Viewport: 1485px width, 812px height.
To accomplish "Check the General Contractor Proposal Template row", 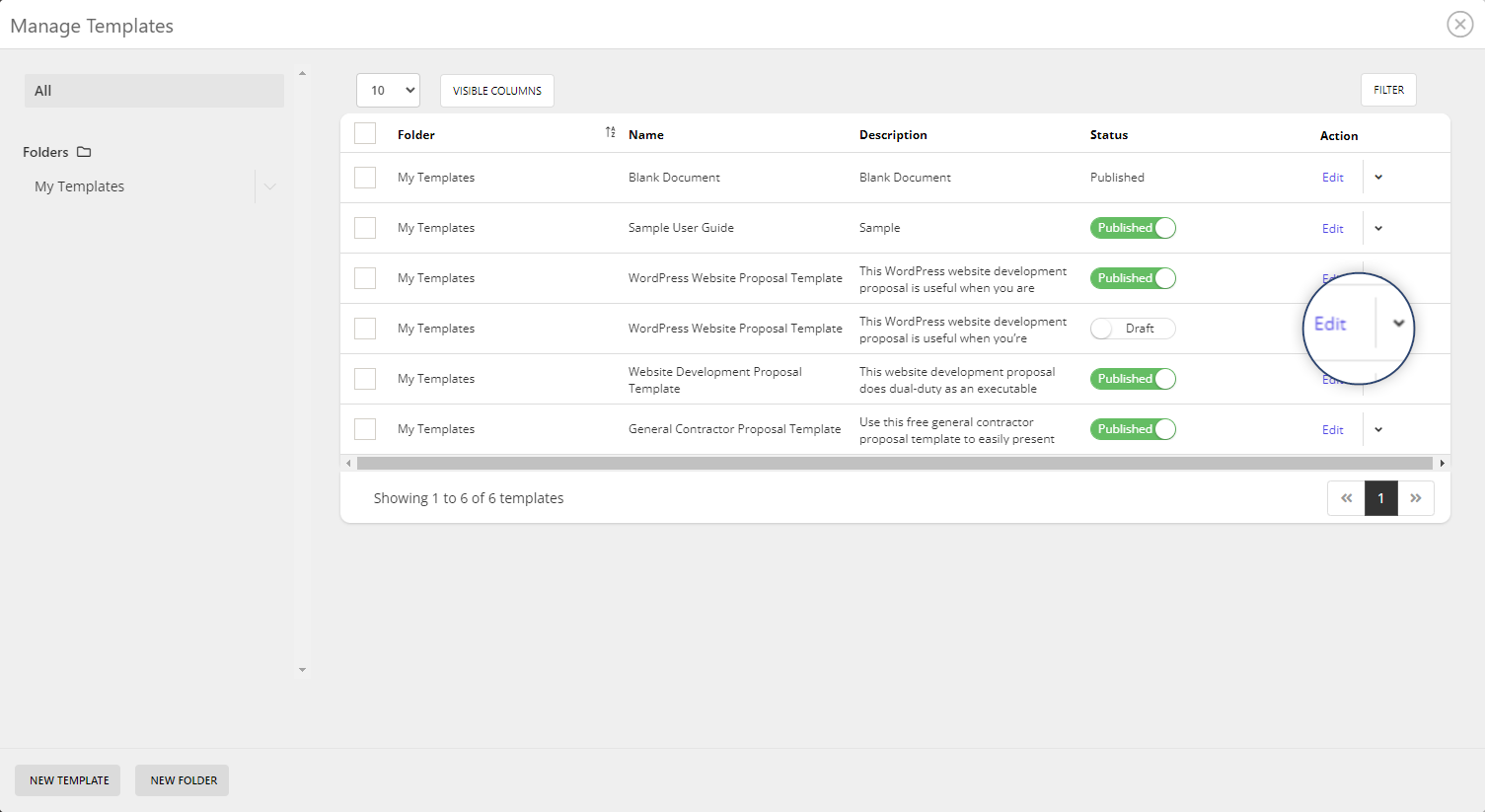I will tap(364, 428).
